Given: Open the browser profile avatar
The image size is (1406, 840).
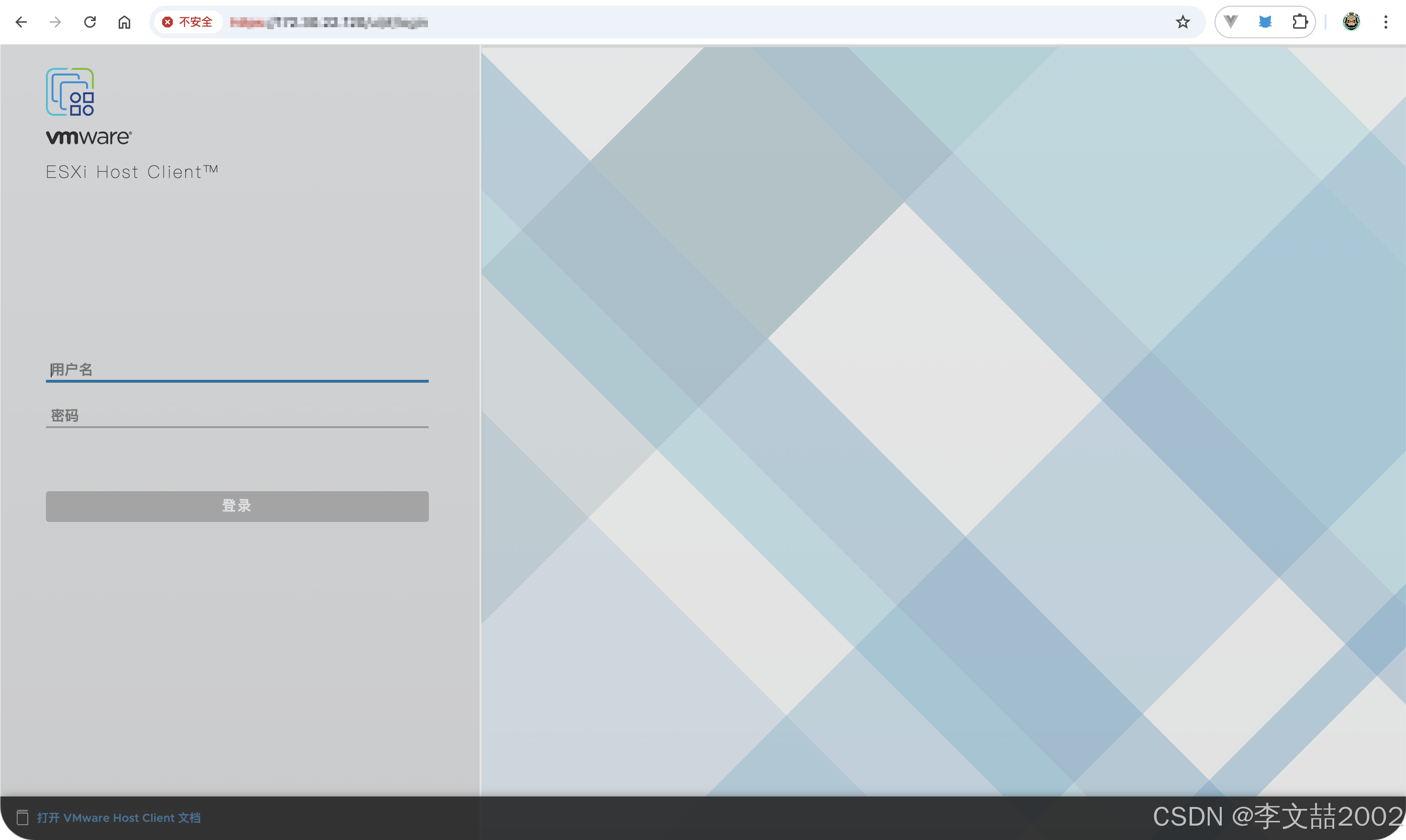Looking at the screenshot, I should (1351, 22).
